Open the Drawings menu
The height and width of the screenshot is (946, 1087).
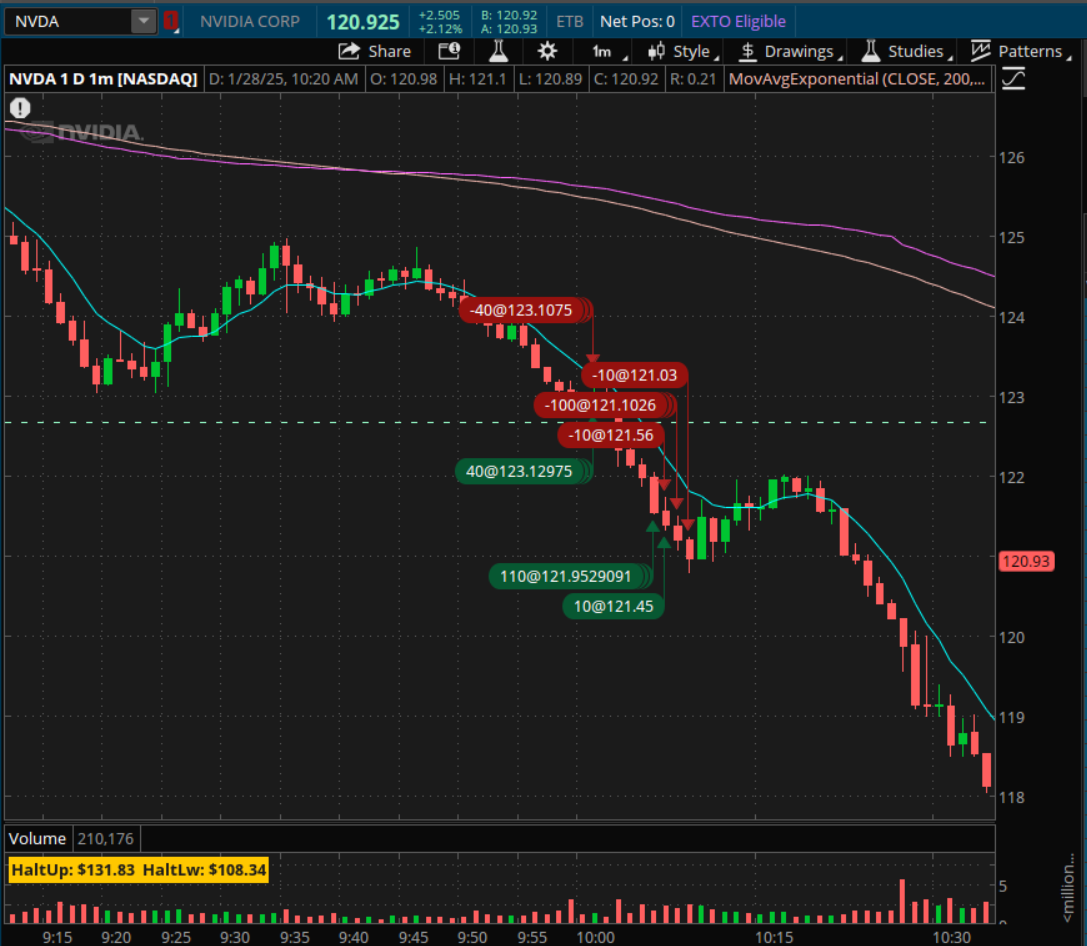point(789,51)
